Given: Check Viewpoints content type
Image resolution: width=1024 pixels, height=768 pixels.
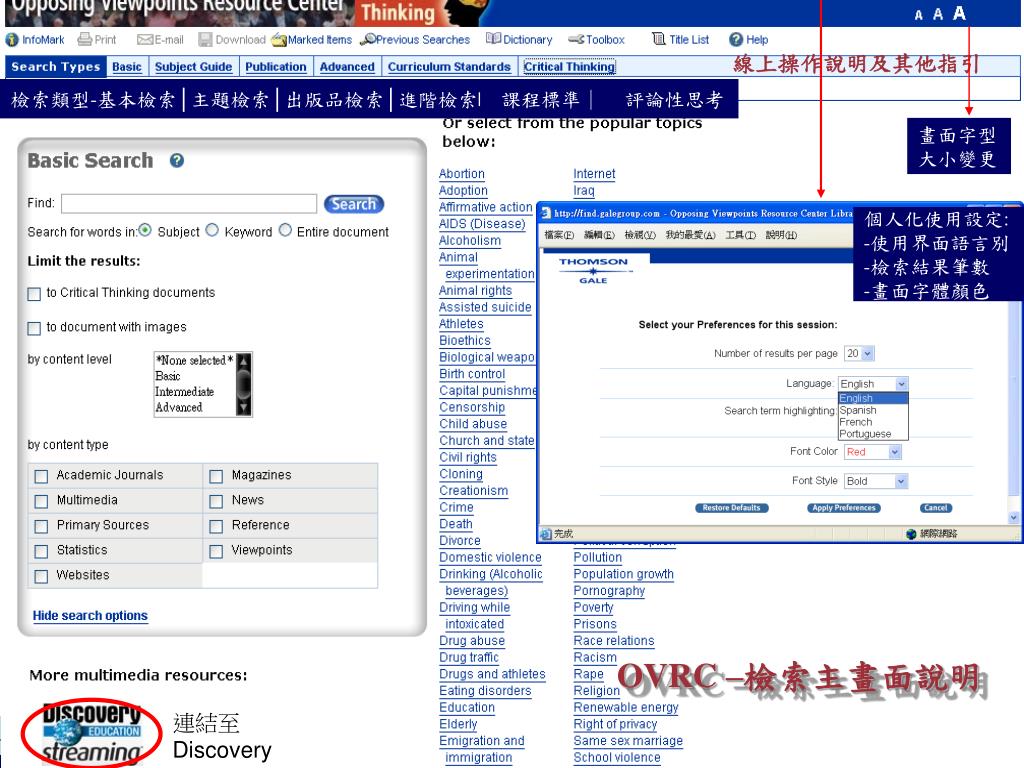Looking at the screenshot, I should 216,551.
